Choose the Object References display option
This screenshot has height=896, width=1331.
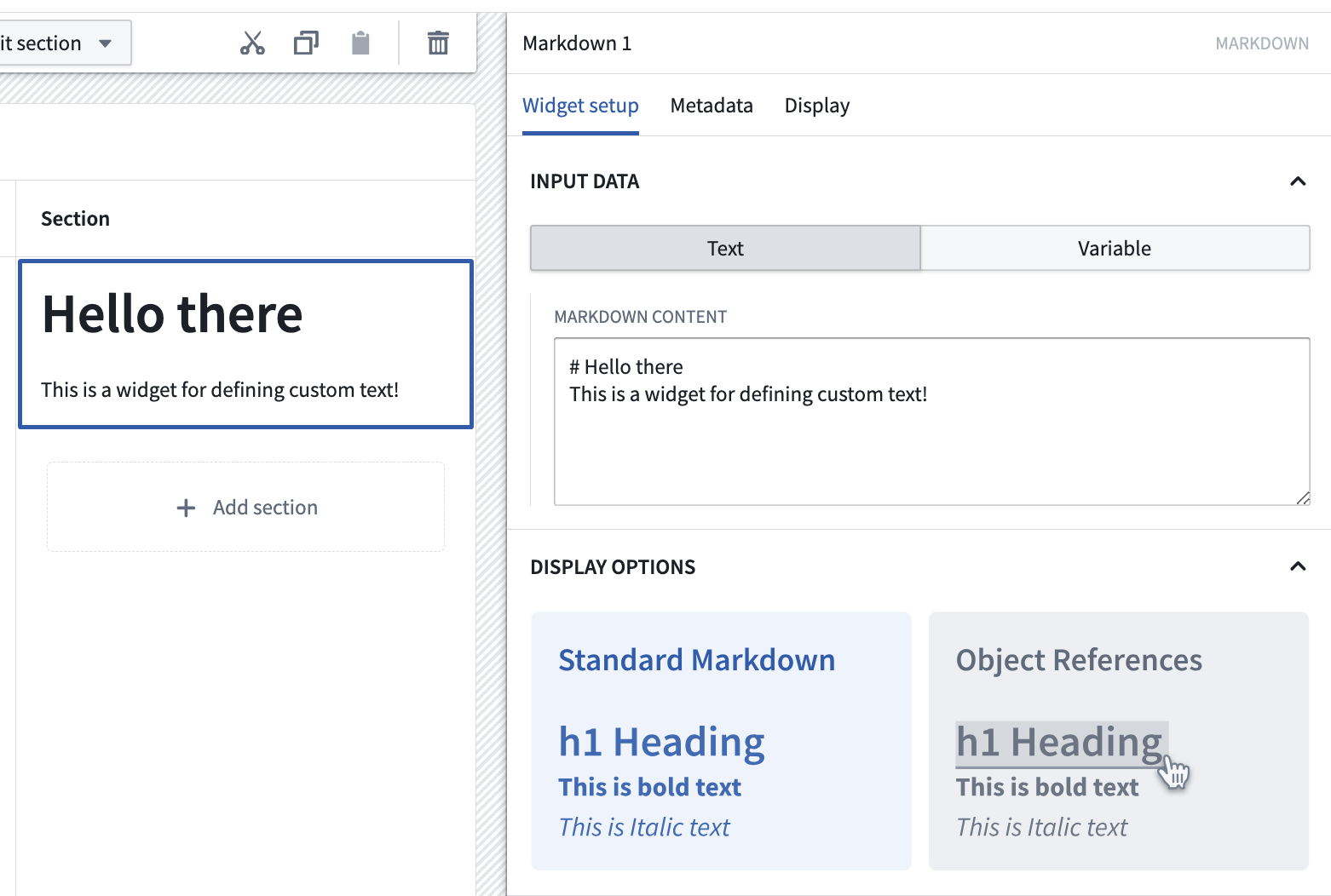point(1118,741)
